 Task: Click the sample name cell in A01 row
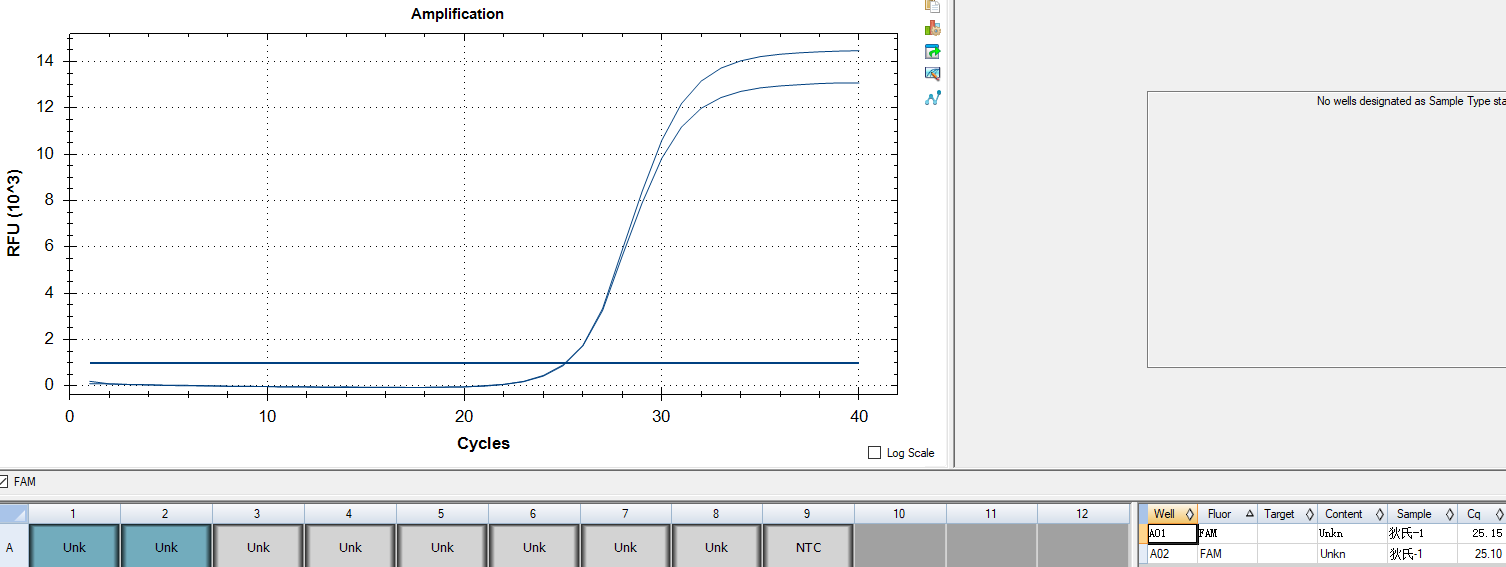(x=1422, y=533)
